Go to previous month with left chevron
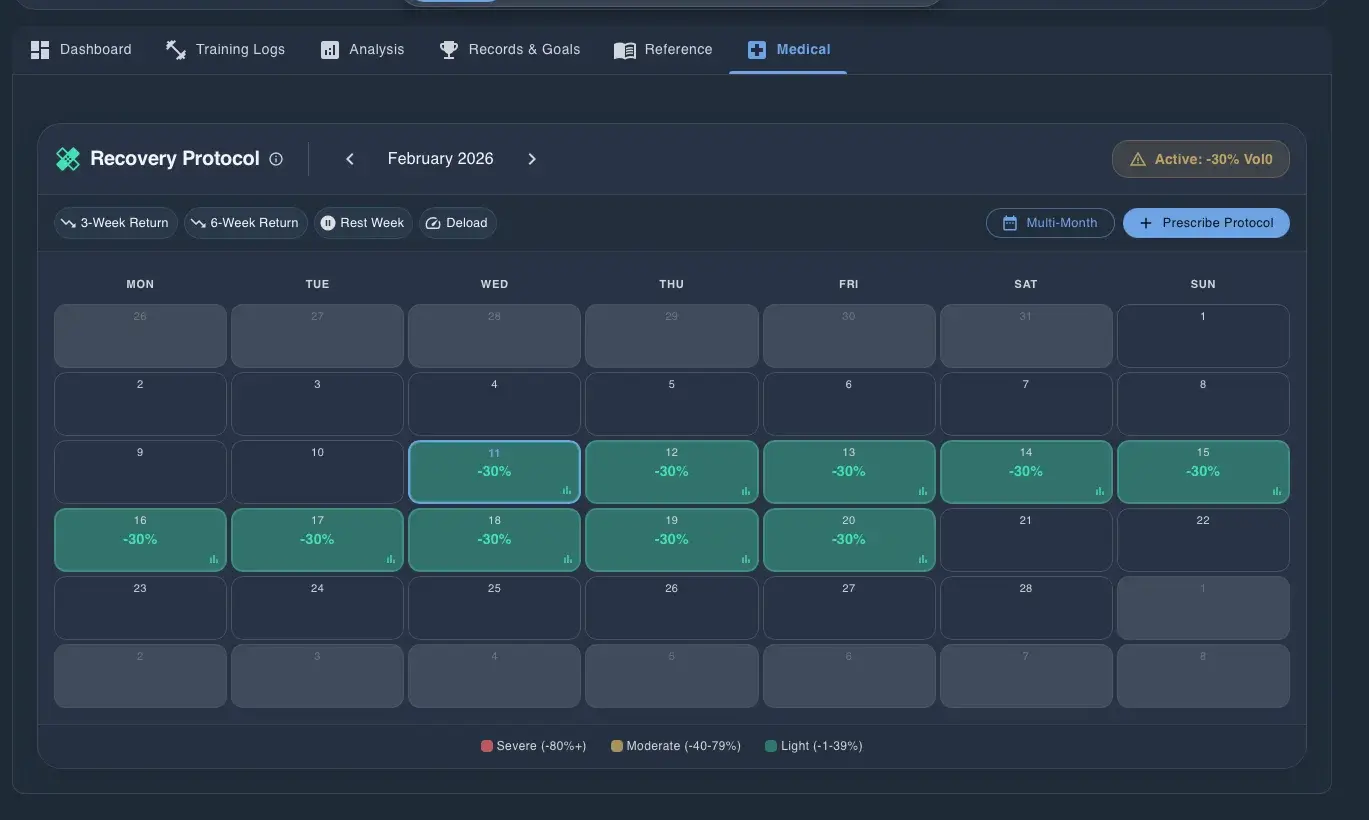The height and width of the screenshot is (820, 1369). pos(350,159)
